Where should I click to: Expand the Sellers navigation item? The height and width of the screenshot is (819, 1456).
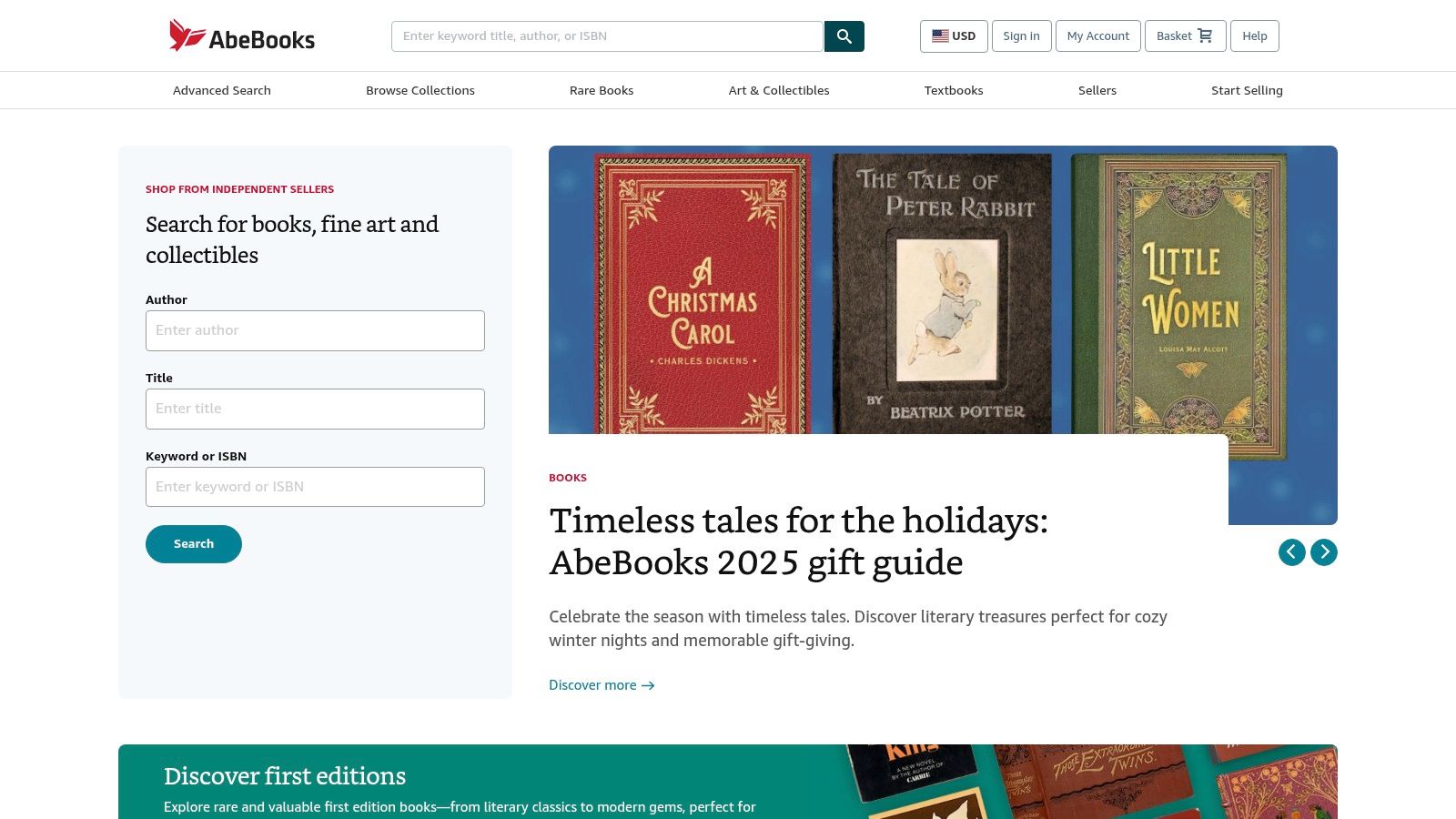point(1097,90)
